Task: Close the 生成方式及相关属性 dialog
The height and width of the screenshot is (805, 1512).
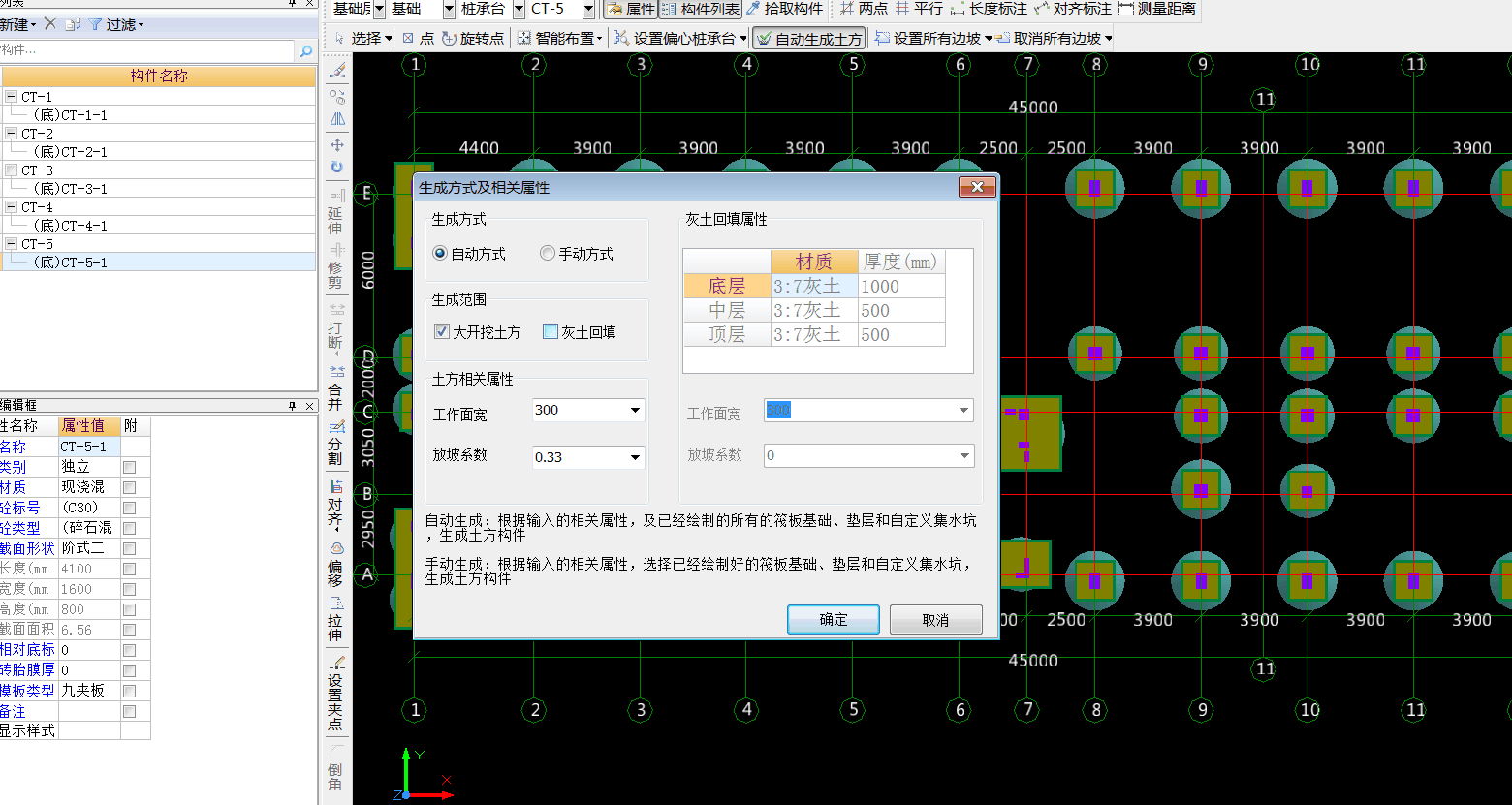Action: coord(977,187)
